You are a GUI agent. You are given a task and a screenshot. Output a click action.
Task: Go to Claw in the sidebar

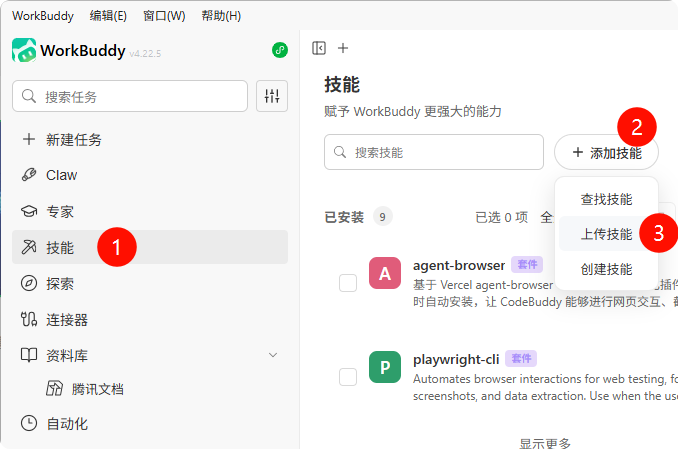pyautogui.click(x=150, y=175)
